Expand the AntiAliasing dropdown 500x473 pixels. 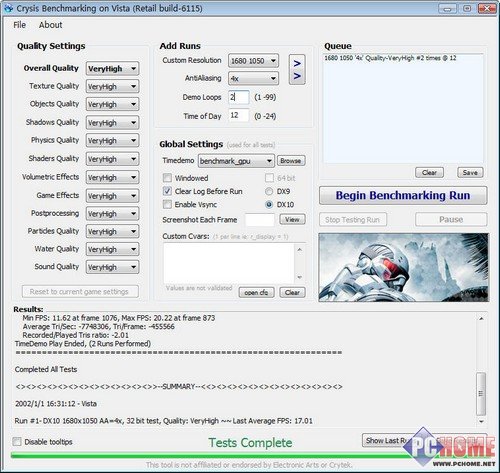[253, 79]
